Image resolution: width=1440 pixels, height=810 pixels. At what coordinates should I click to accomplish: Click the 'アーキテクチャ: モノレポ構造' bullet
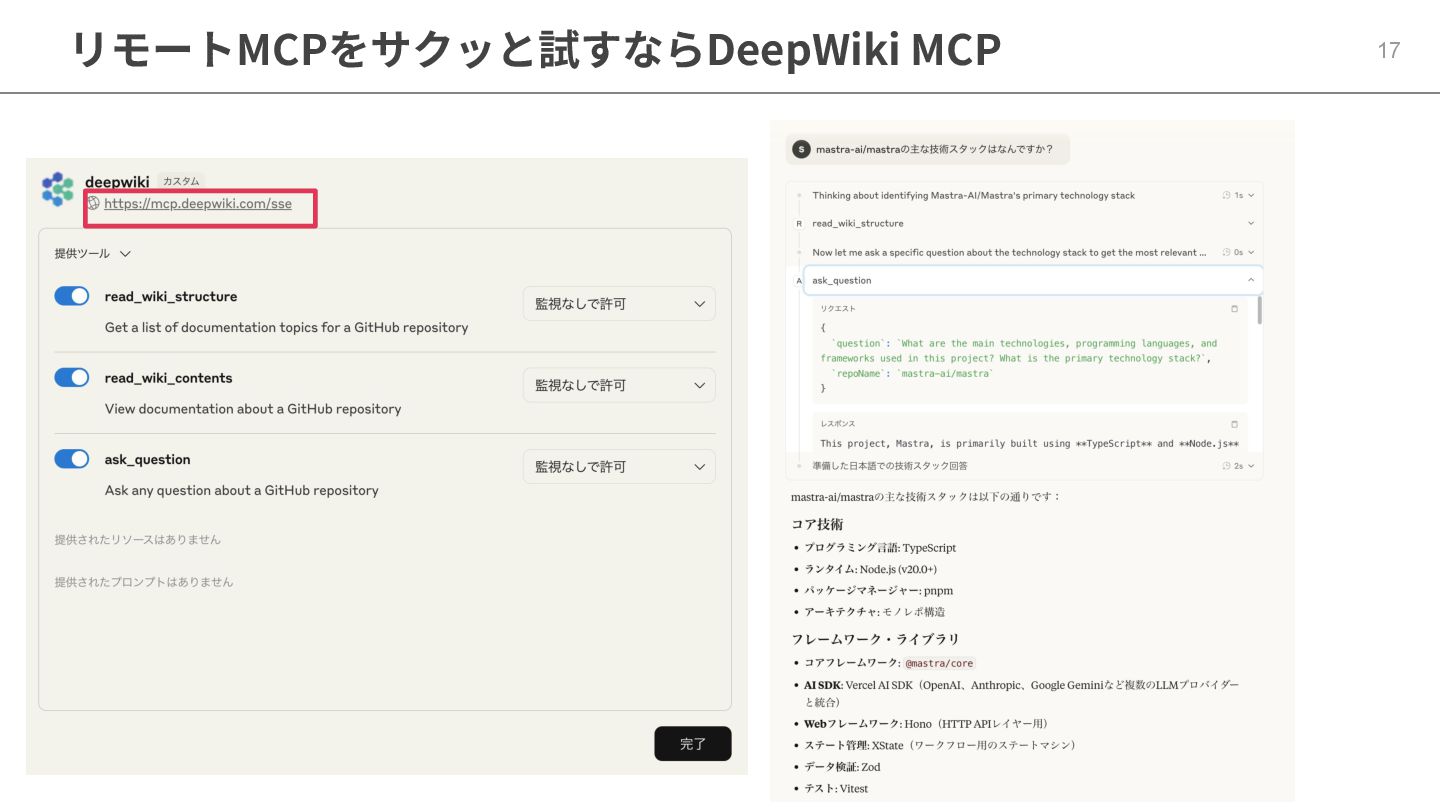tap(875, 612)
